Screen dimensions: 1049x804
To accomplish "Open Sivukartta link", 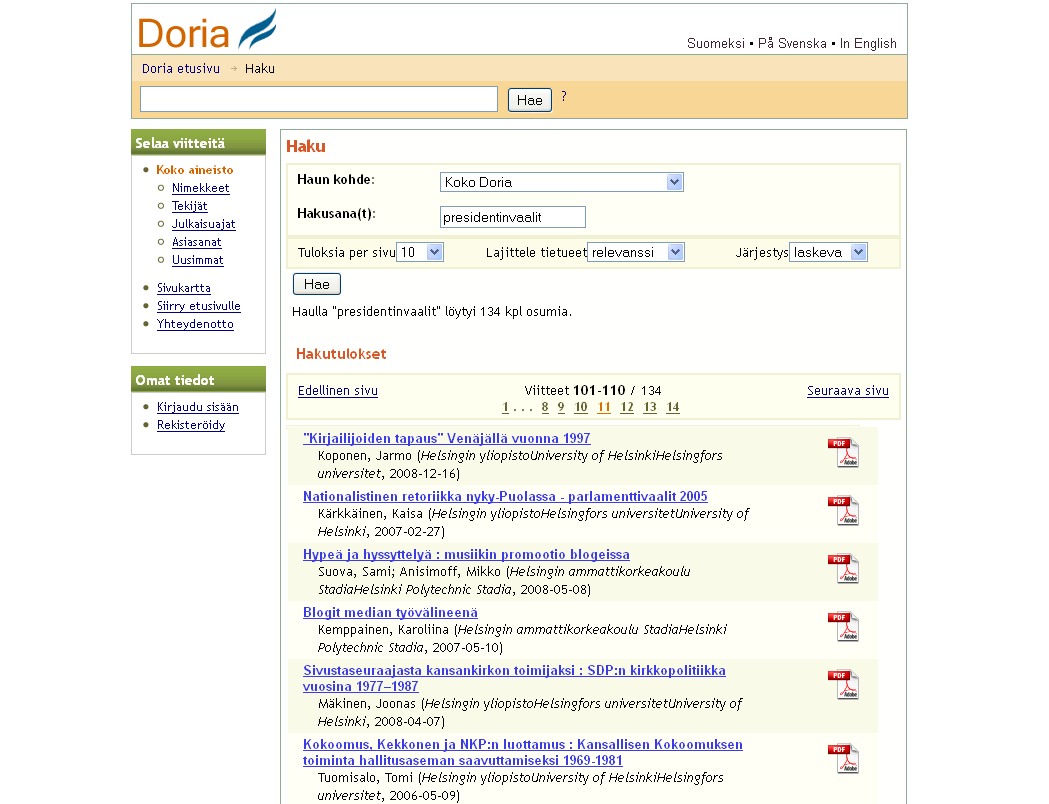I will tap(183, 288).
